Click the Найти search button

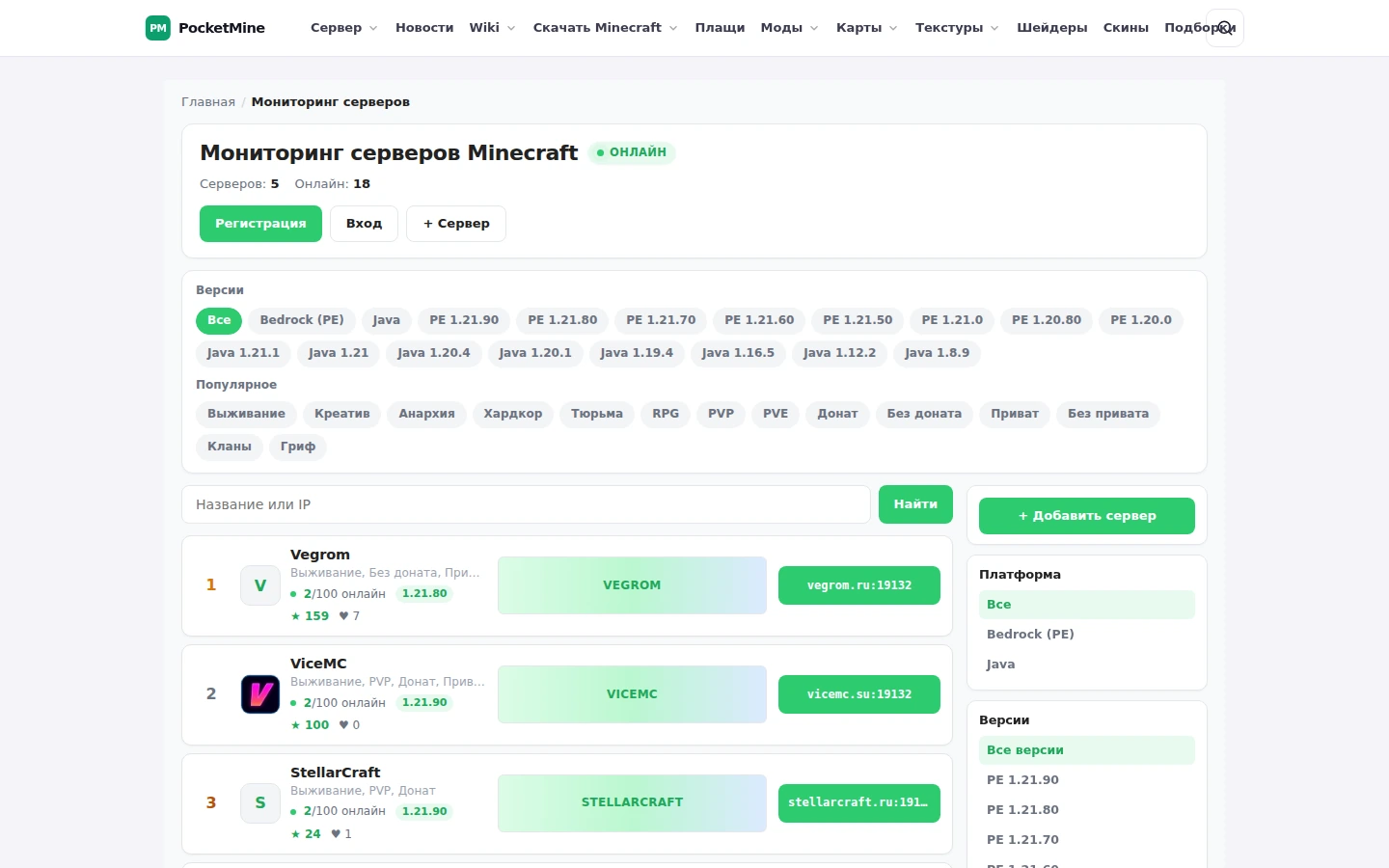(x=915, y=504)
